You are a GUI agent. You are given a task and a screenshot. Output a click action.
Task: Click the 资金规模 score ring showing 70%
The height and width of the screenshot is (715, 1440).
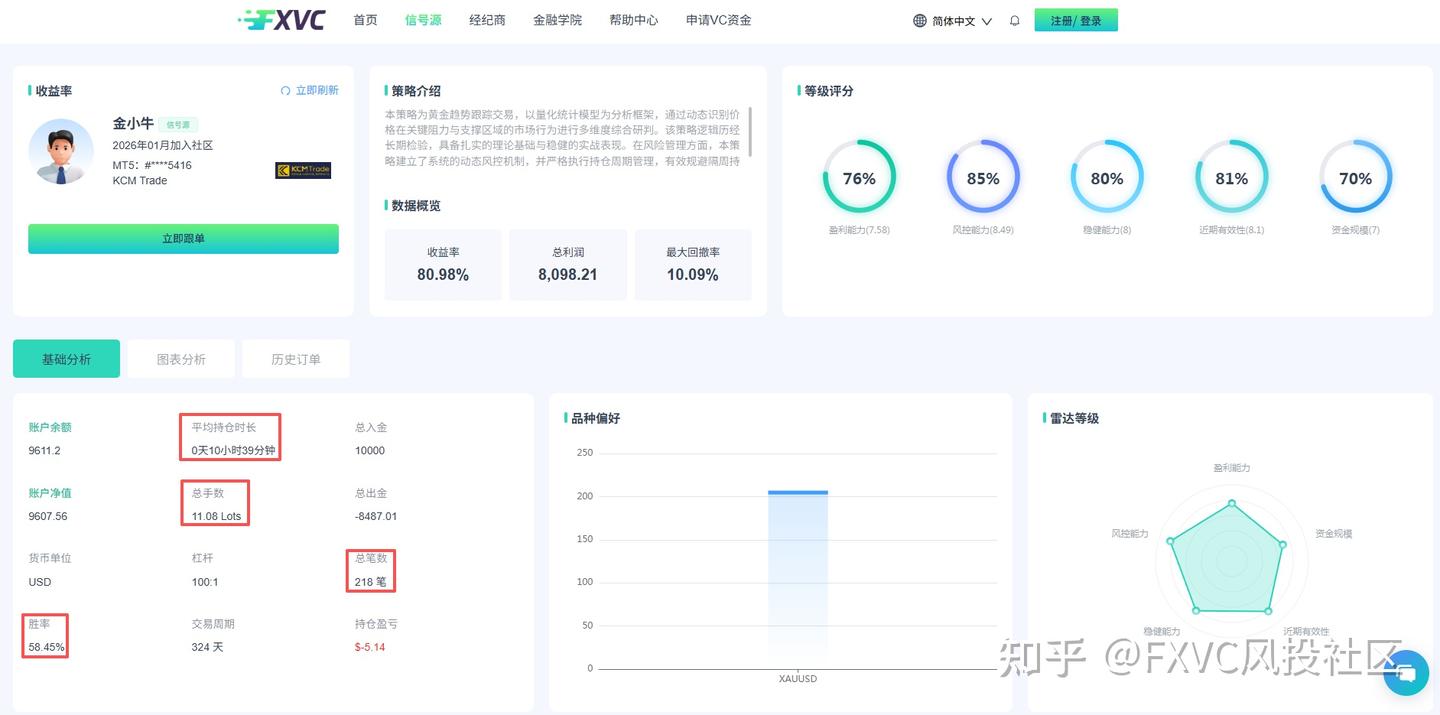pyautogui.click(x=1355, y=178)
